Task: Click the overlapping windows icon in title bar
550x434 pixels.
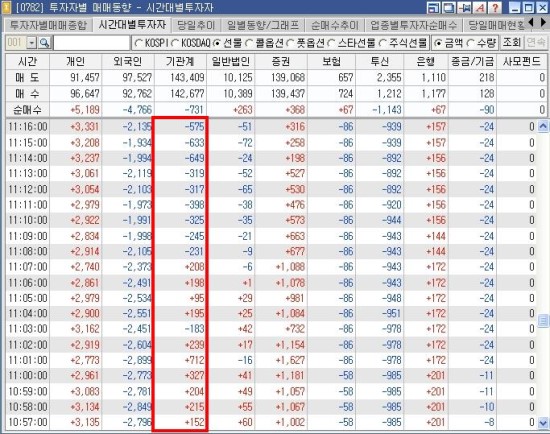Action: [449, 7]
